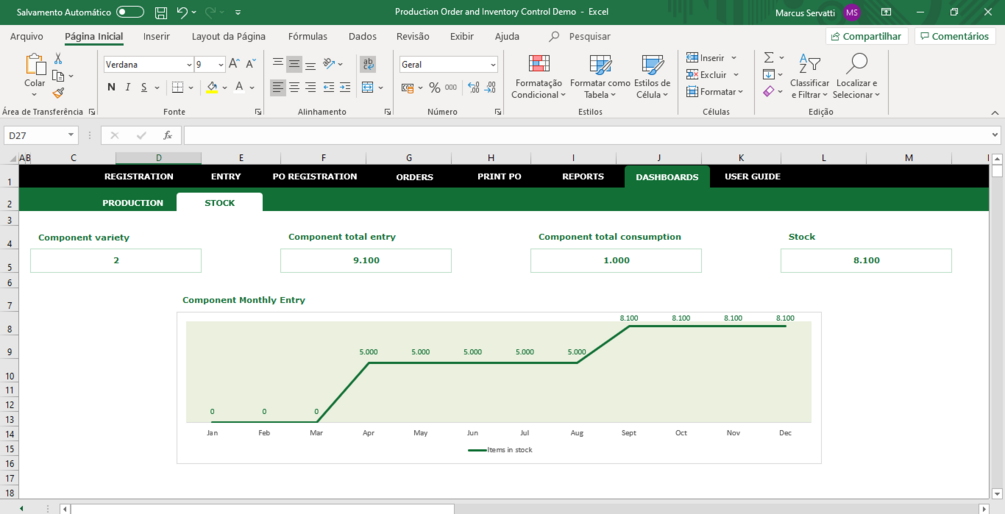
Task: Expand the Name Box dropdown arrow
Action: pyautogui.click(x=71, y=135)
